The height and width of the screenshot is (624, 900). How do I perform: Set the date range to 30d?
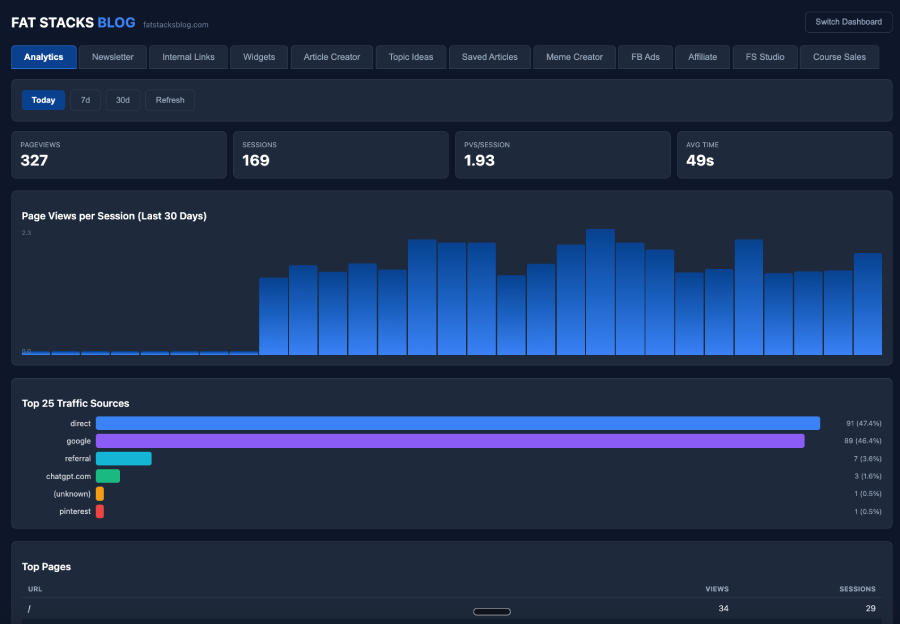pos(122,100)
